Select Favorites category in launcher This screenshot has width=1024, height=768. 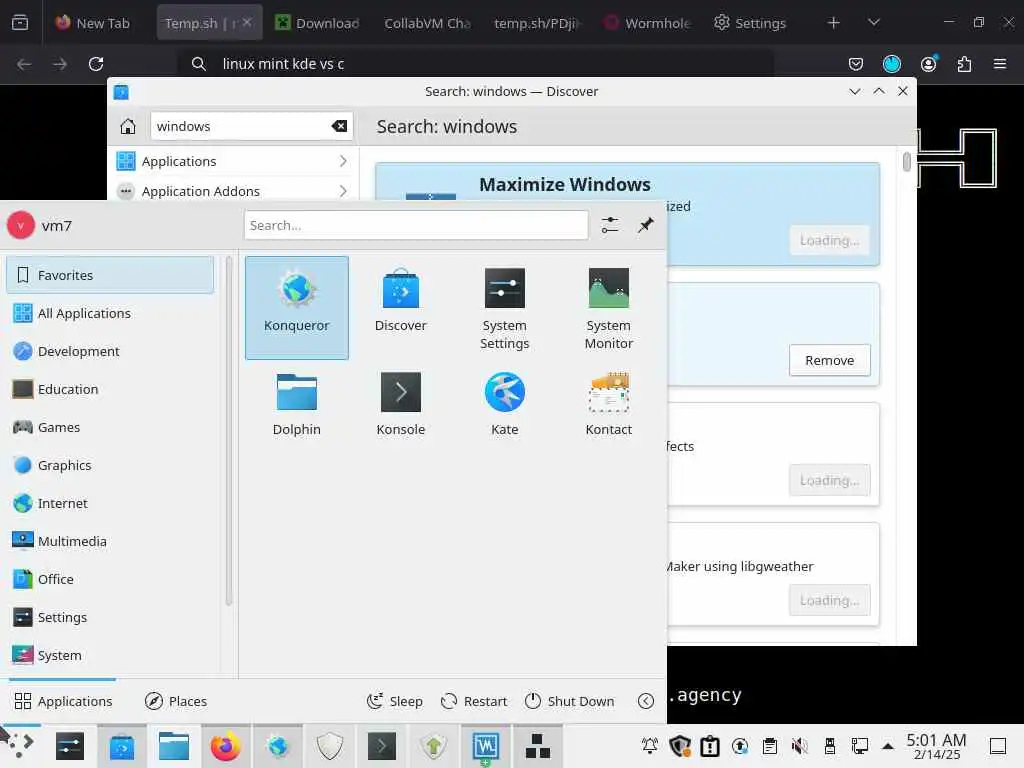pos(110,275)
